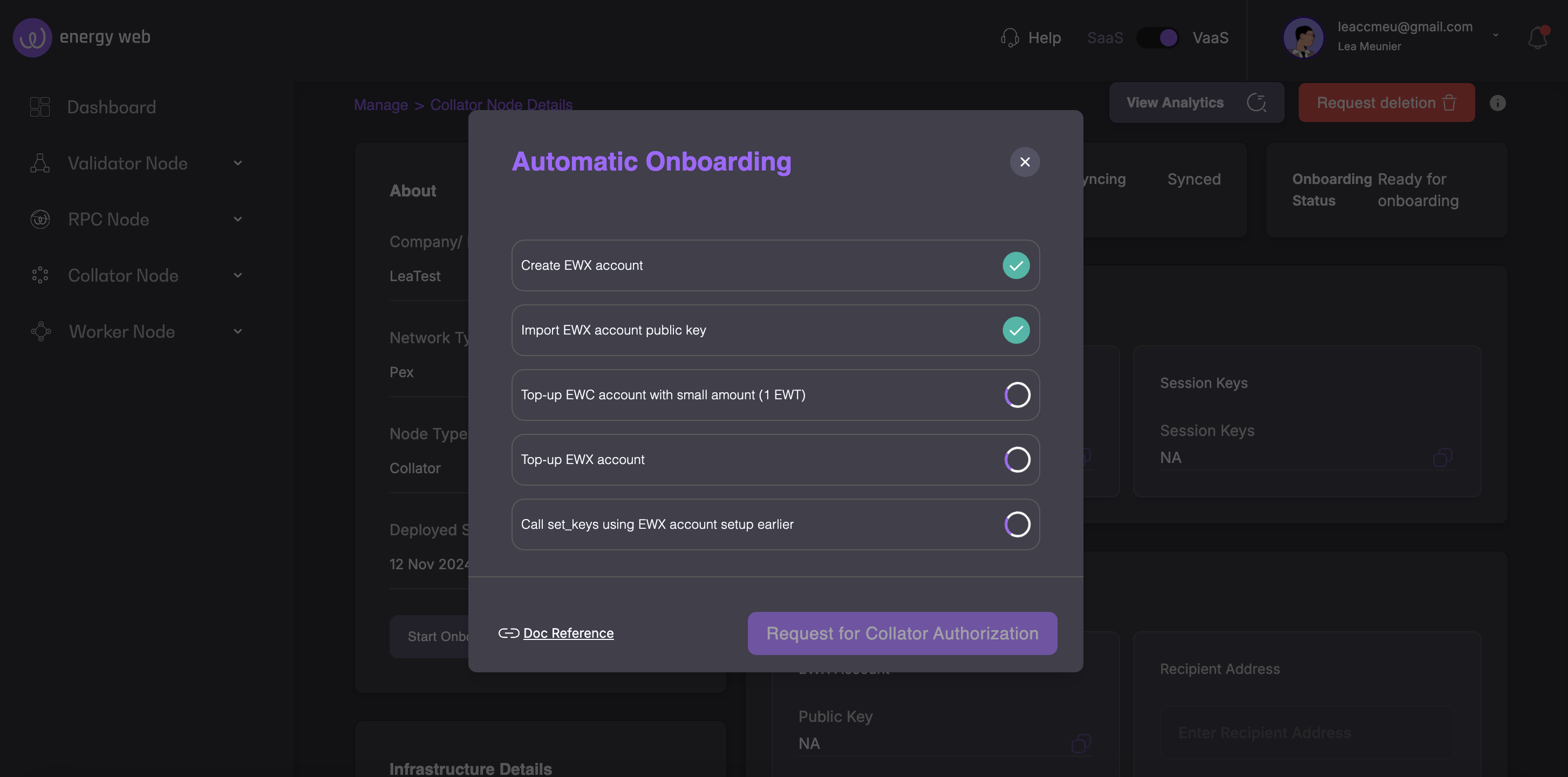Click the Validator Node sidebar icon
1568x777 pixels.
(39, 162)
